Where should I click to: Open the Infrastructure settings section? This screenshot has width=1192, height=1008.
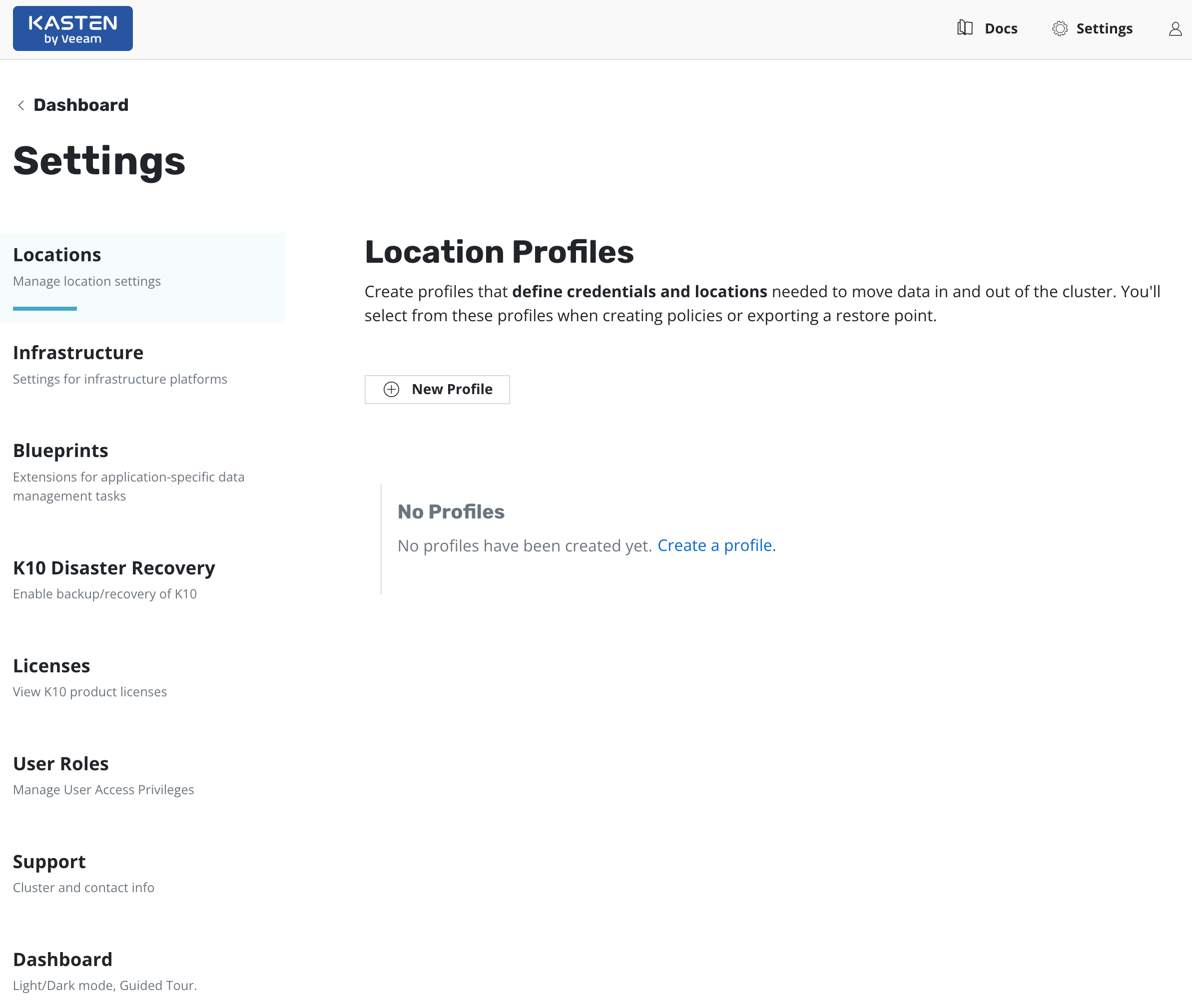pos(78,353)
